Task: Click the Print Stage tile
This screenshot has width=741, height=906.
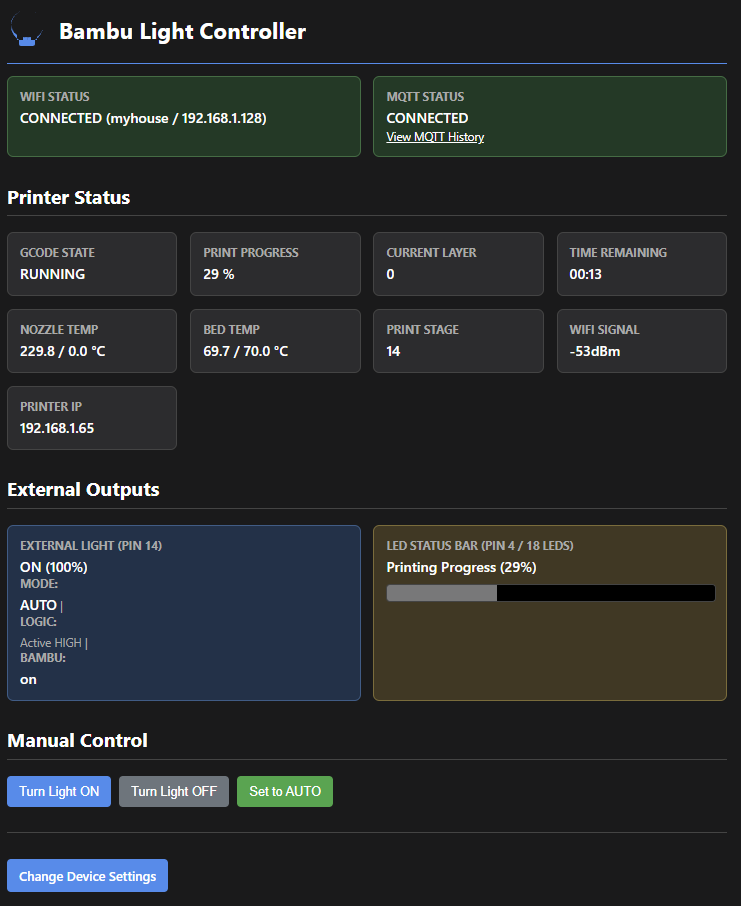Action: pos(458,341)
